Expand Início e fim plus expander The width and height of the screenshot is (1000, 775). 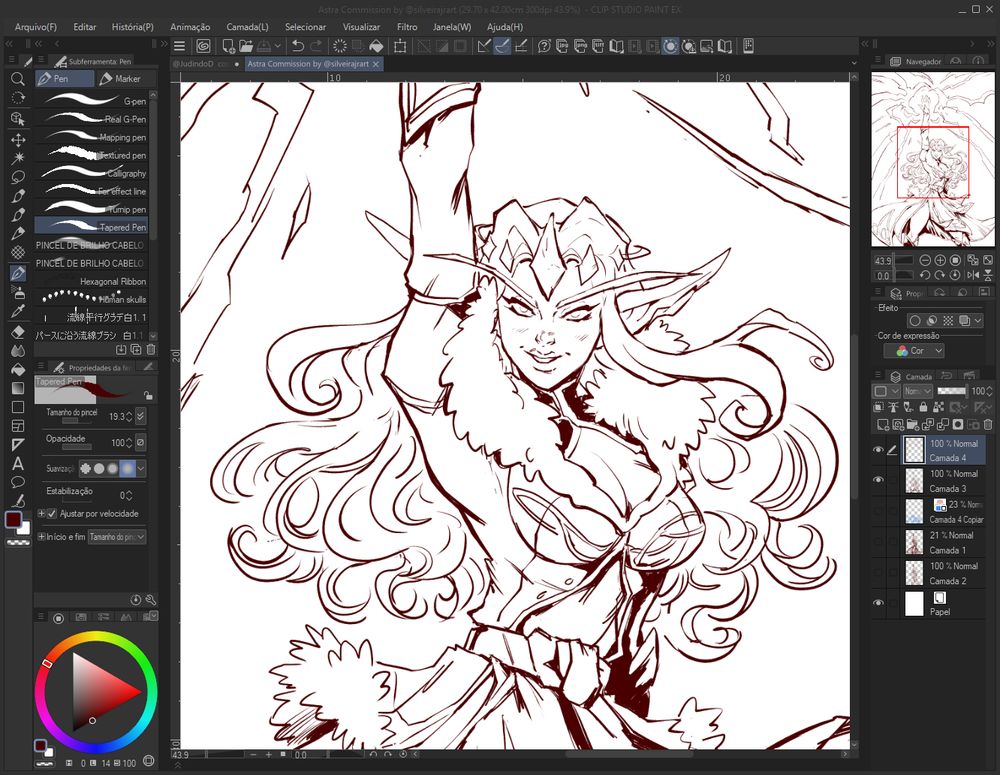tap(41, 537)
